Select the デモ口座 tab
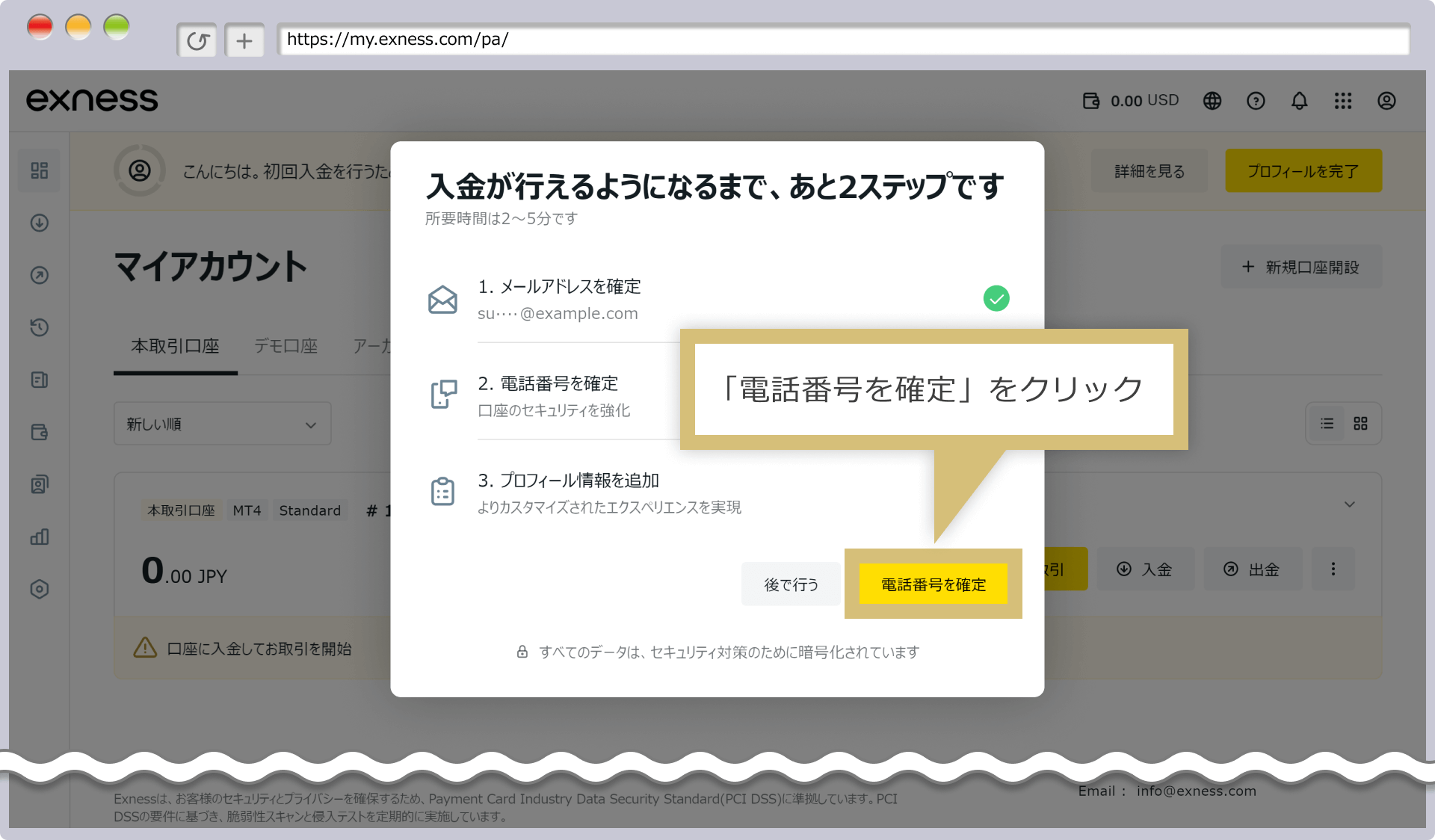This screenshot has width=1435, height=840. 286,346
